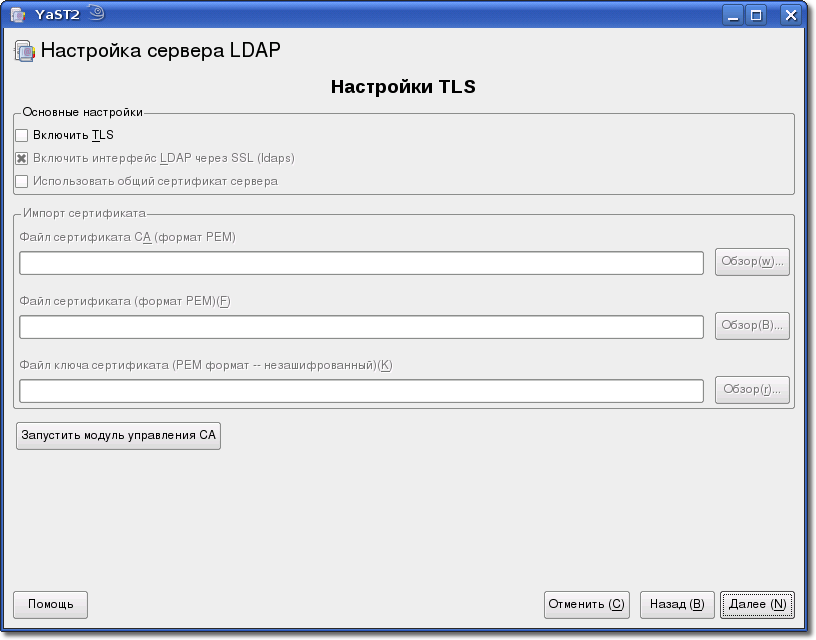Click the 'Файл сертификата (формат PEM)' input
The height and width of the screenshot is (640, 816).
tap(361, 327)
